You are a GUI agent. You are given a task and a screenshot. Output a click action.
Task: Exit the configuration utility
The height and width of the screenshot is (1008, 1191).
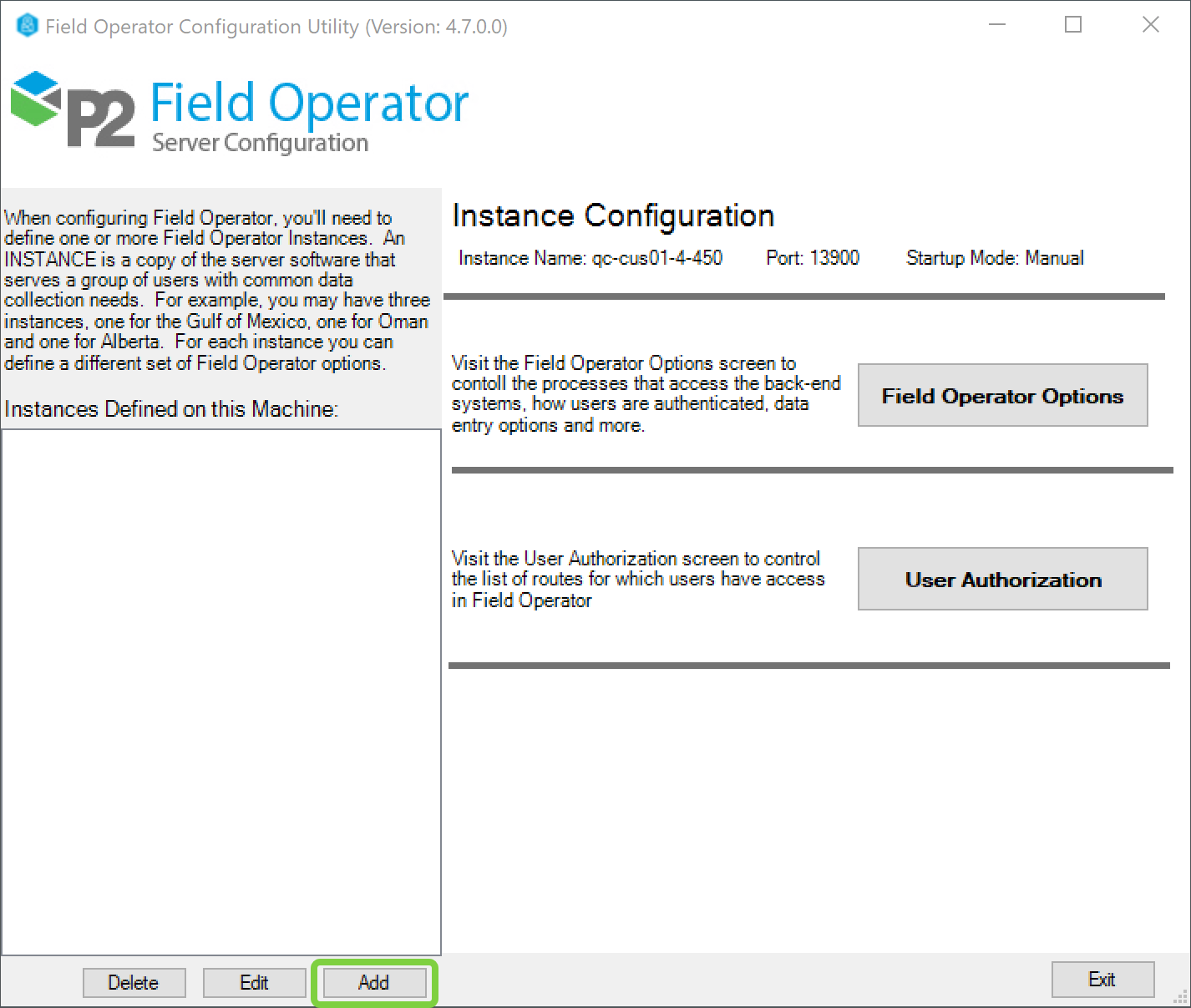click(x=1102, y=980)
